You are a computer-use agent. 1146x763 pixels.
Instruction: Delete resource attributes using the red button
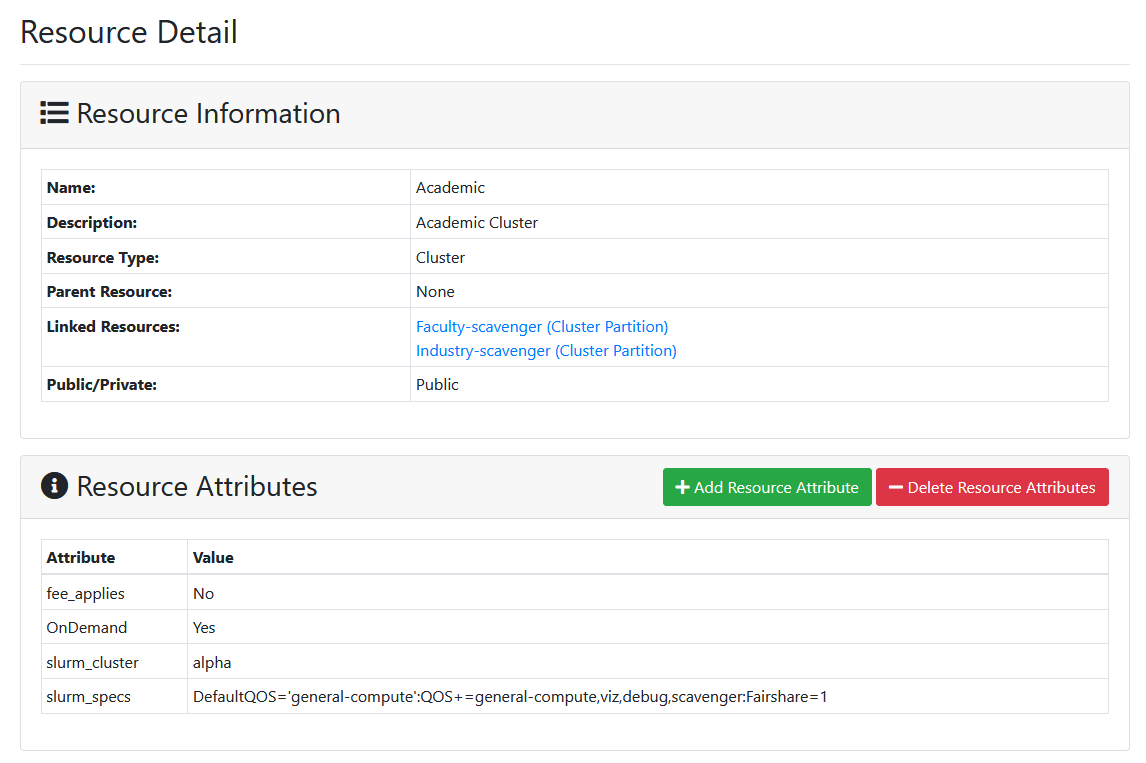pyautogui.click(x=992, y=487)
